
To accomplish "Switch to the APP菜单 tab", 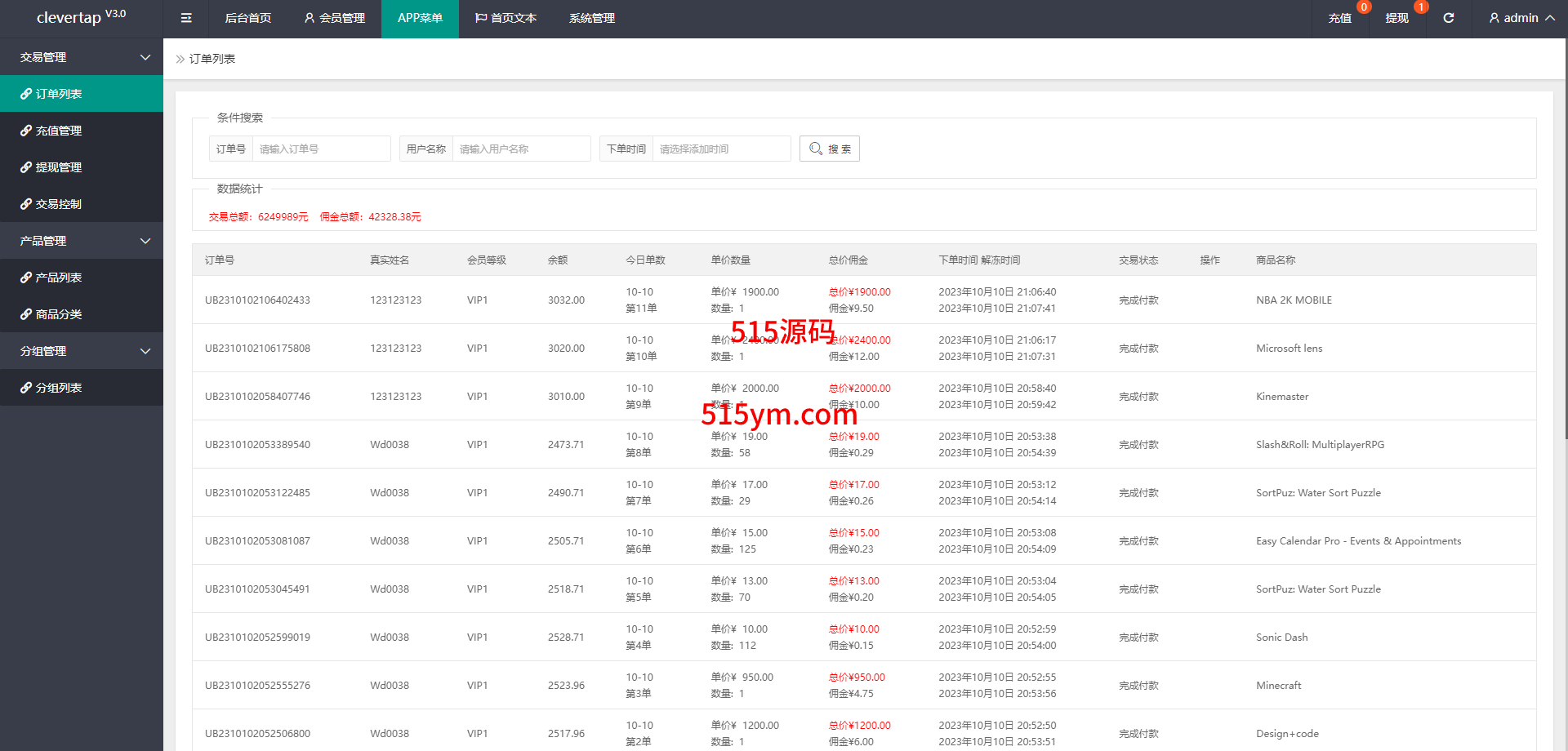I will pos(420,18).
